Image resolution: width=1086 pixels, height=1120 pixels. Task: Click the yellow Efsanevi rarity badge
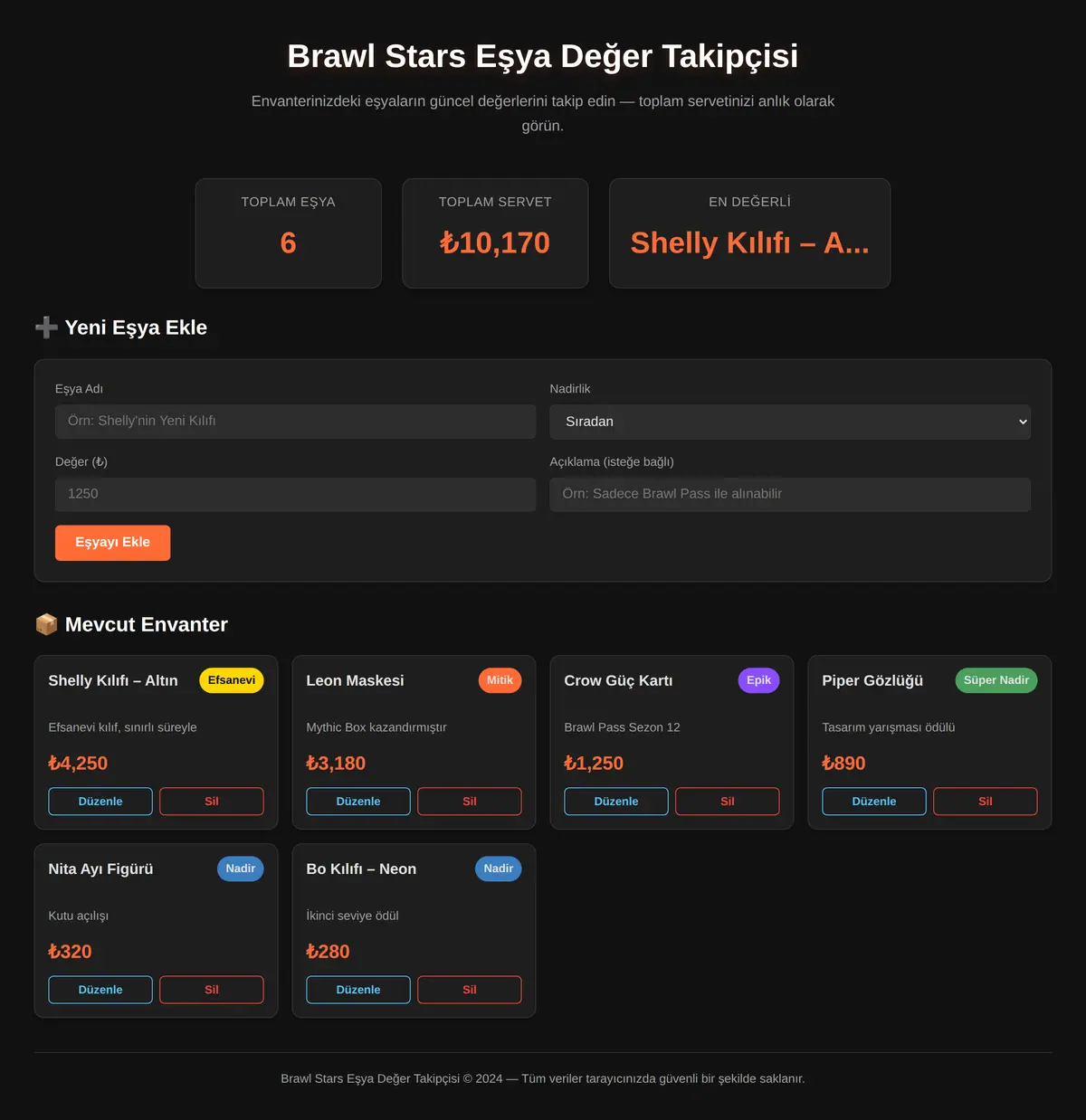232,680
